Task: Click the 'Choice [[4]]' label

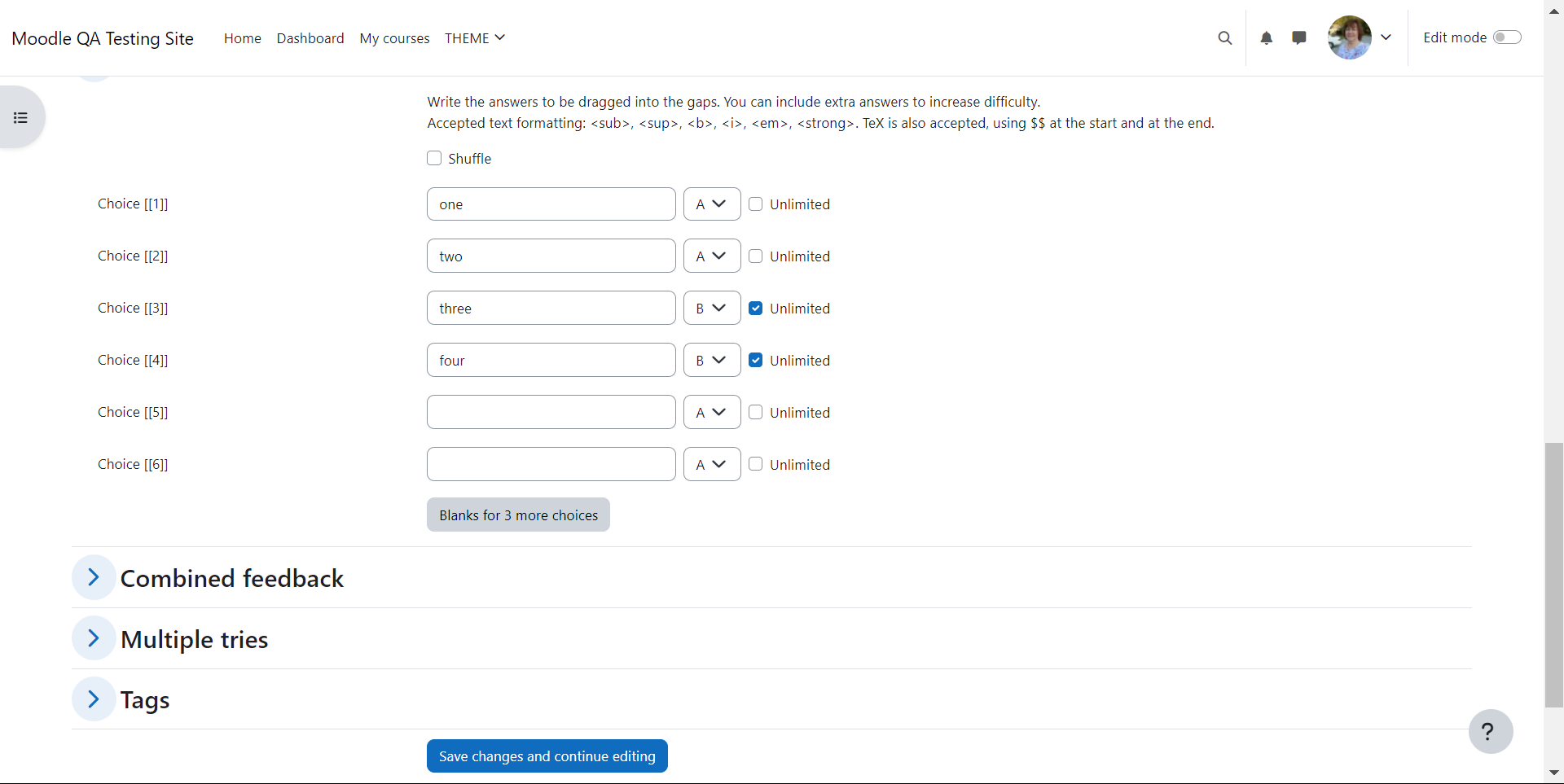Action: pos(133,360)
